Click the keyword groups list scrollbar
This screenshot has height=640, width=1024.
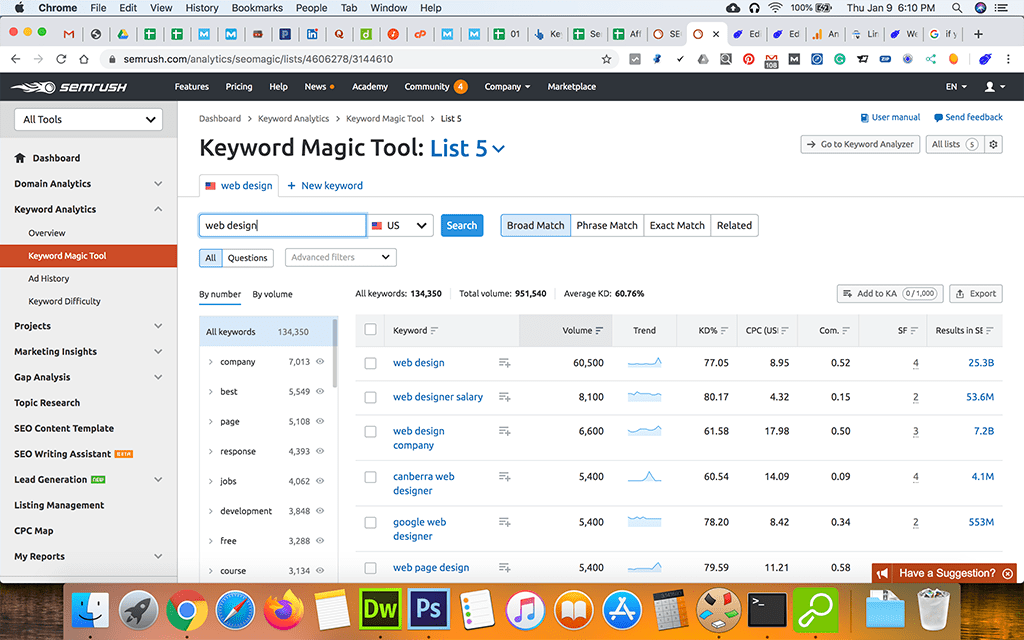(335, 353)
